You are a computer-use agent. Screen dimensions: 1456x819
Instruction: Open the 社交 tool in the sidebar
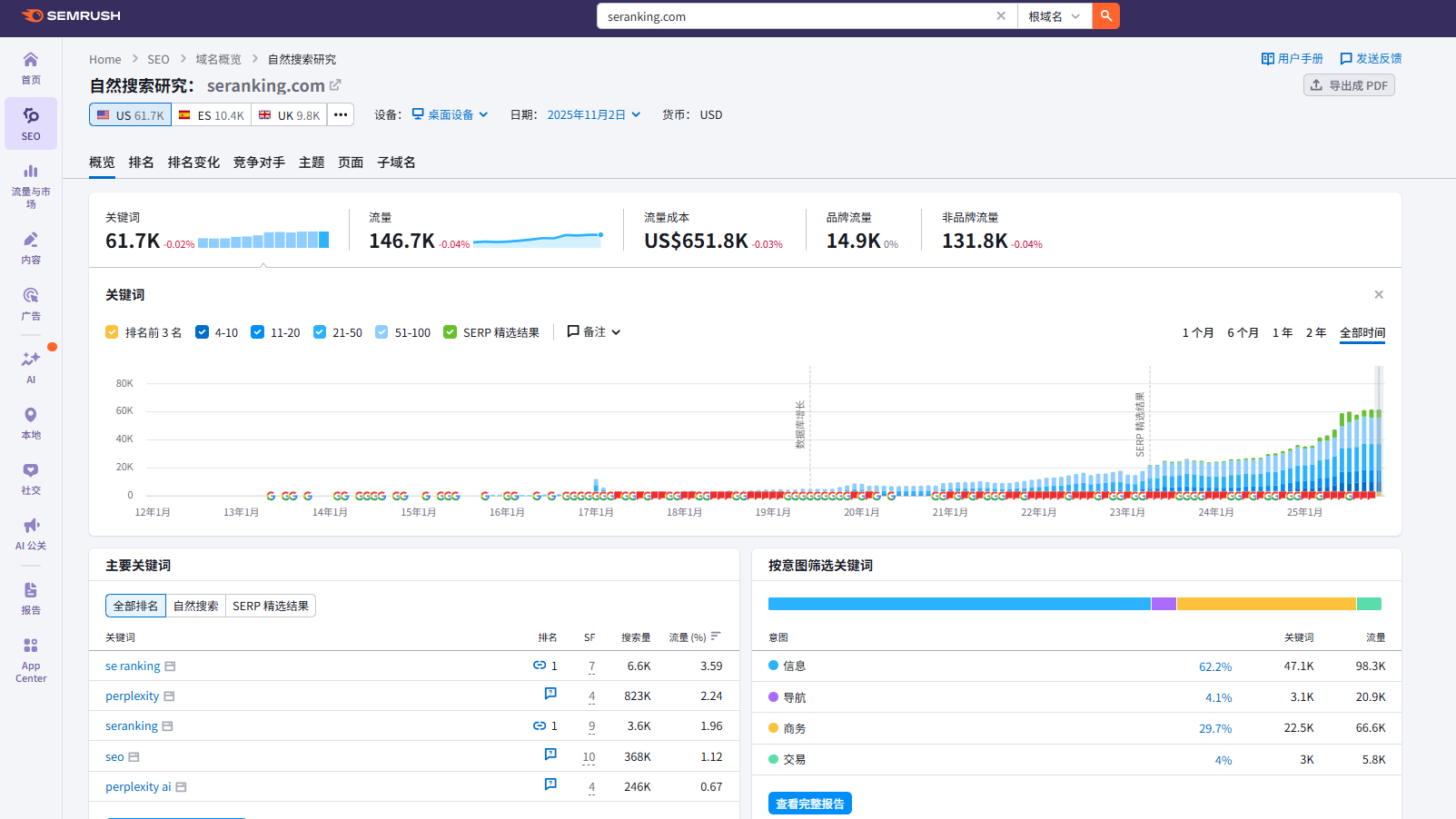tap(30, 479)
